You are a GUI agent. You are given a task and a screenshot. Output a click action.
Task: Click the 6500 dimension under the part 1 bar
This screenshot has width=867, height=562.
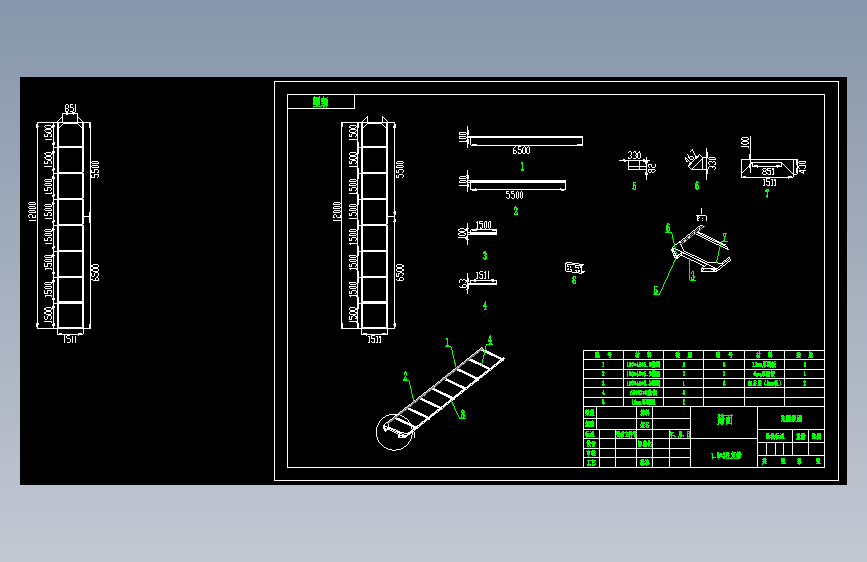[521, 150]
